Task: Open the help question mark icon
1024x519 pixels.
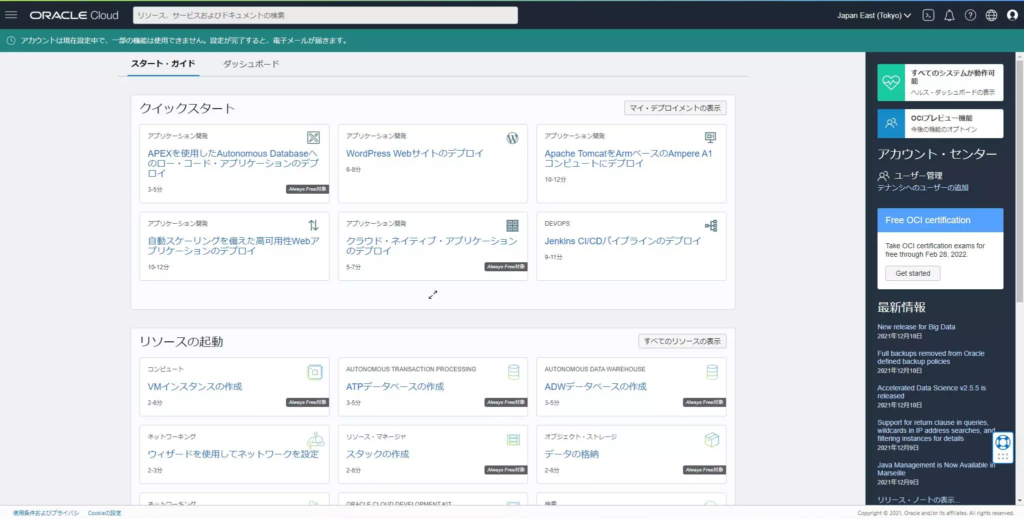Action: tap(970, 16)
